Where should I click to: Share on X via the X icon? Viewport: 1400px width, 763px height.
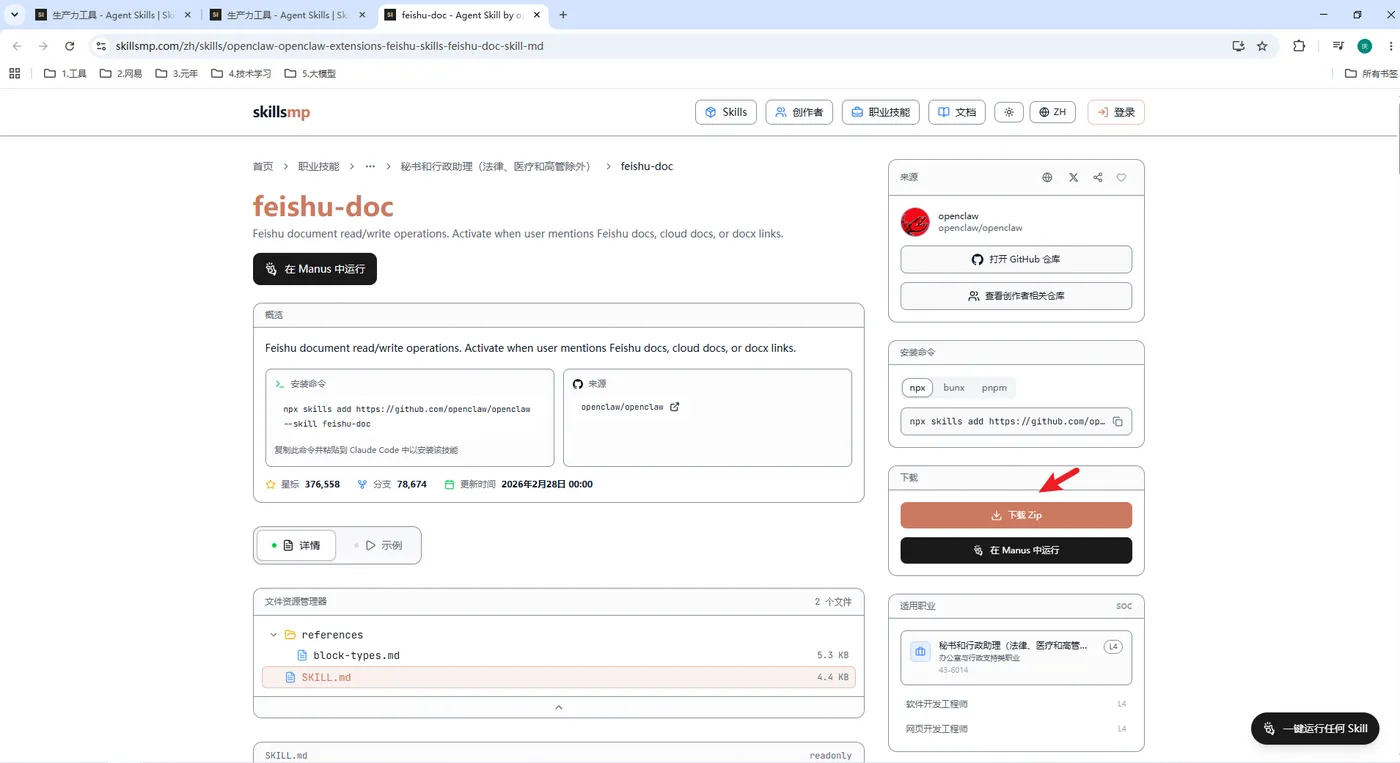pos(1073,177)
